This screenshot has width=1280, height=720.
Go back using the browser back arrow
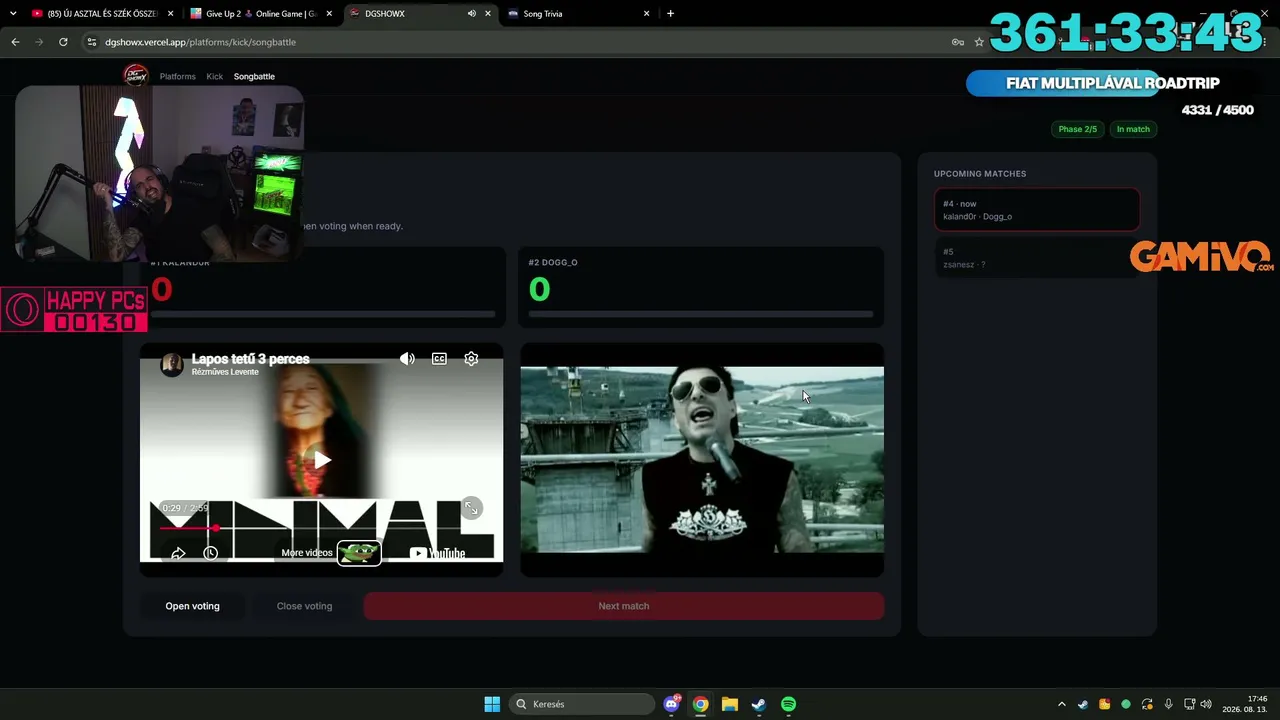tap(15, 42)
